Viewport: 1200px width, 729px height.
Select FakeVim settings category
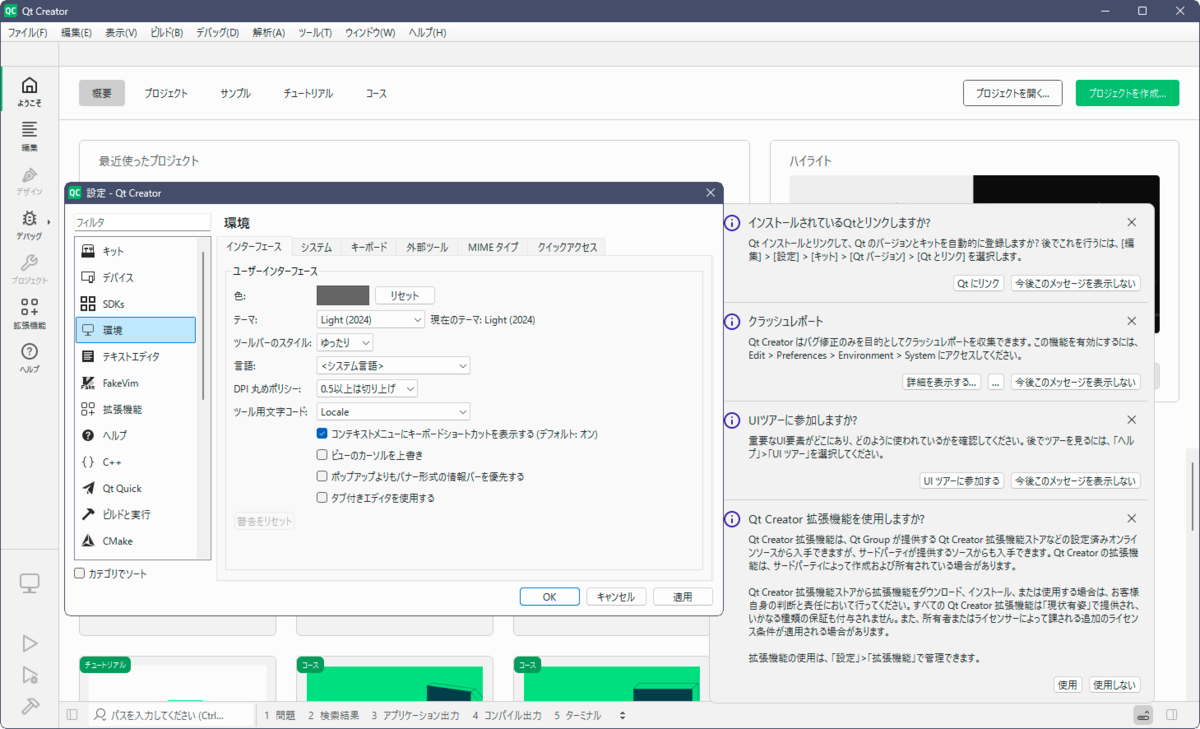tap(135, 383)
